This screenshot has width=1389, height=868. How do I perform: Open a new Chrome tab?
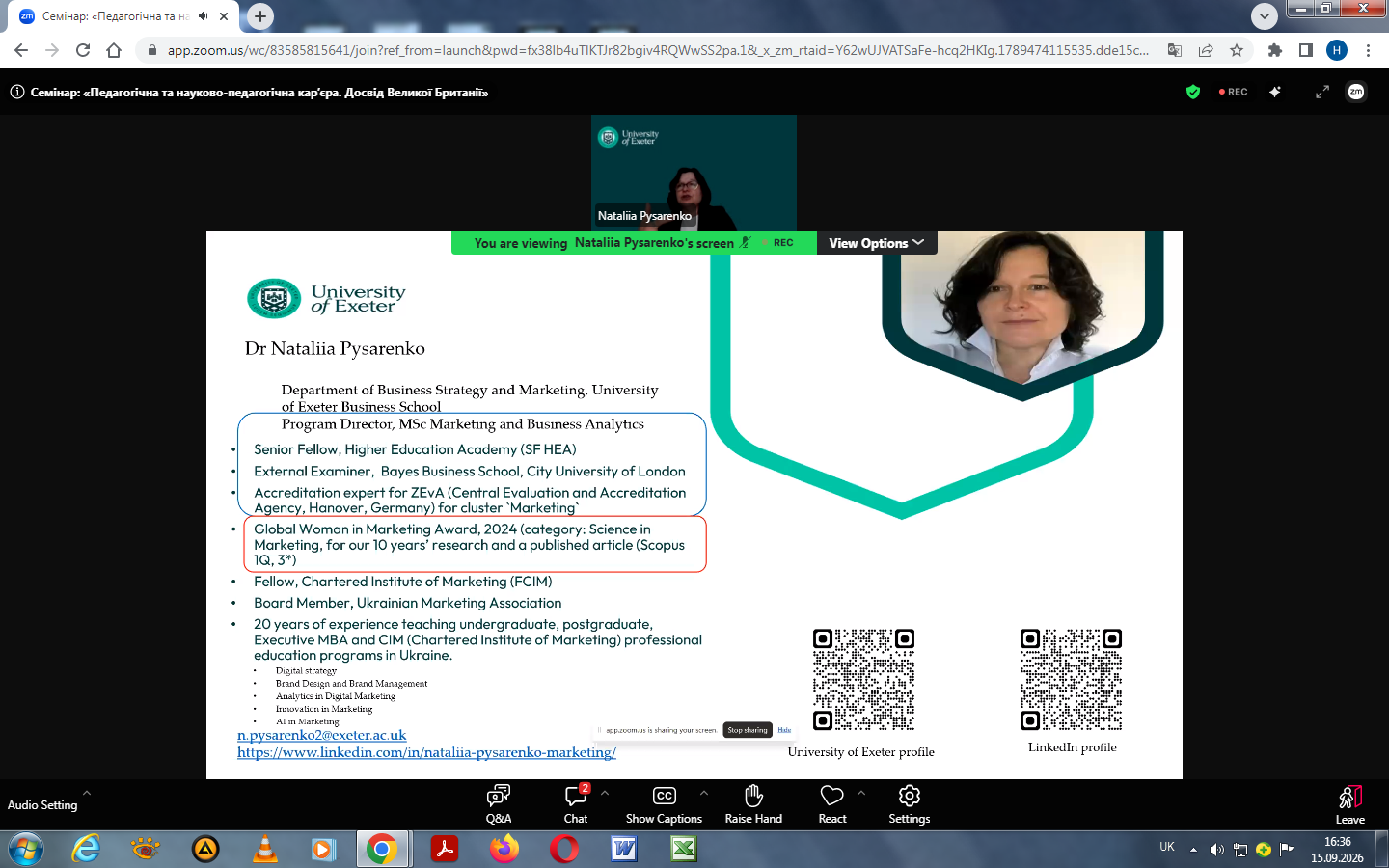[260, 16]
